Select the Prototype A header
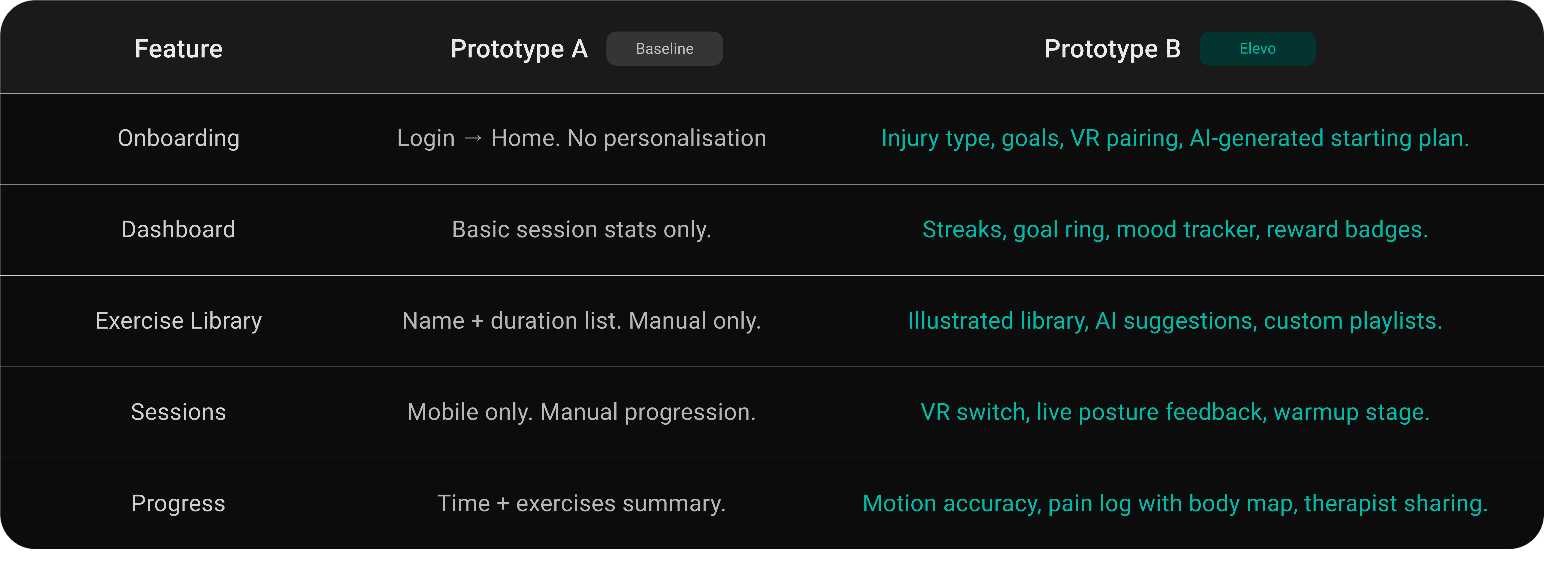 pyautogui.click(x=519, y=49)
